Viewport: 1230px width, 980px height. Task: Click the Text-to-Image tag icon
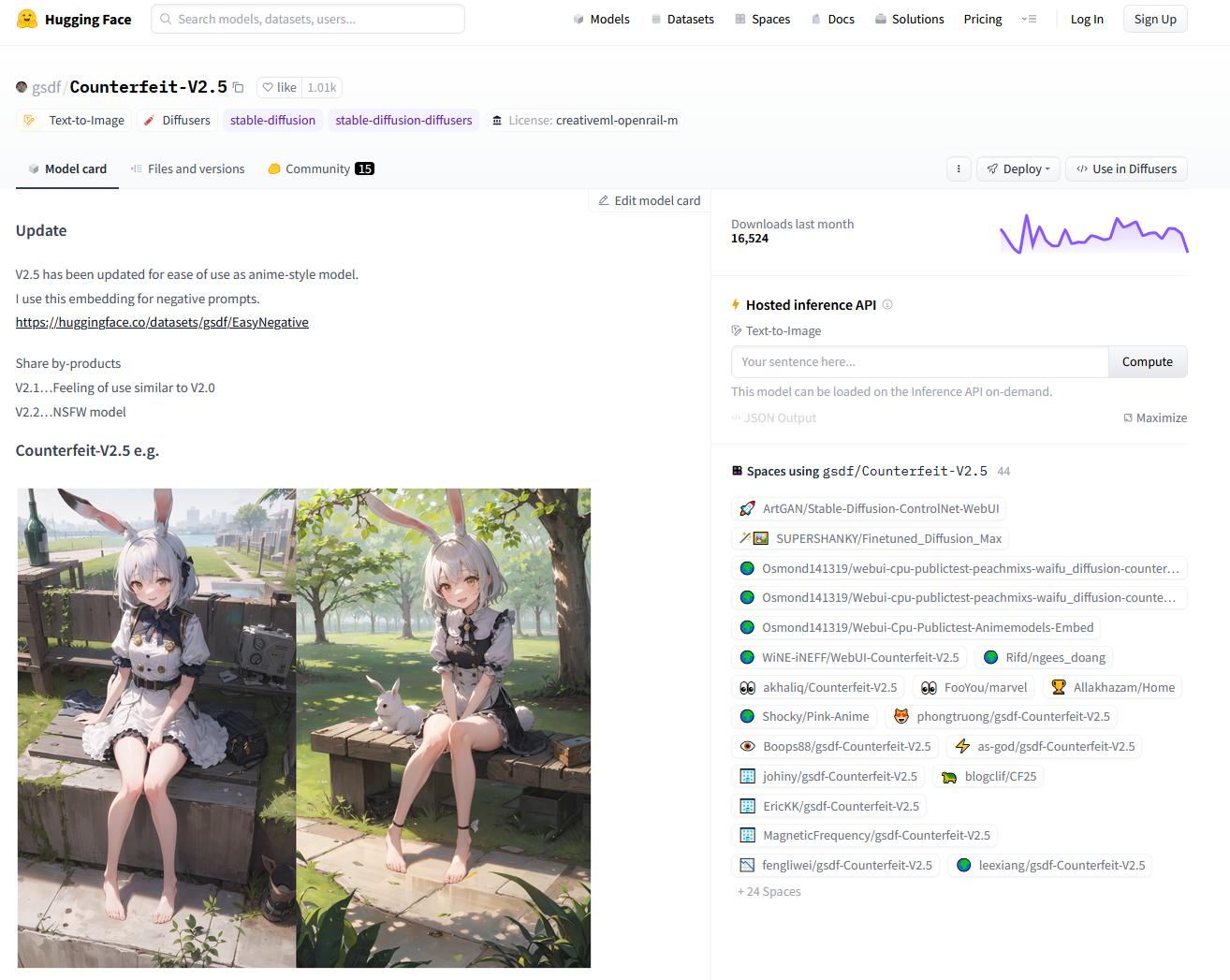29,120
